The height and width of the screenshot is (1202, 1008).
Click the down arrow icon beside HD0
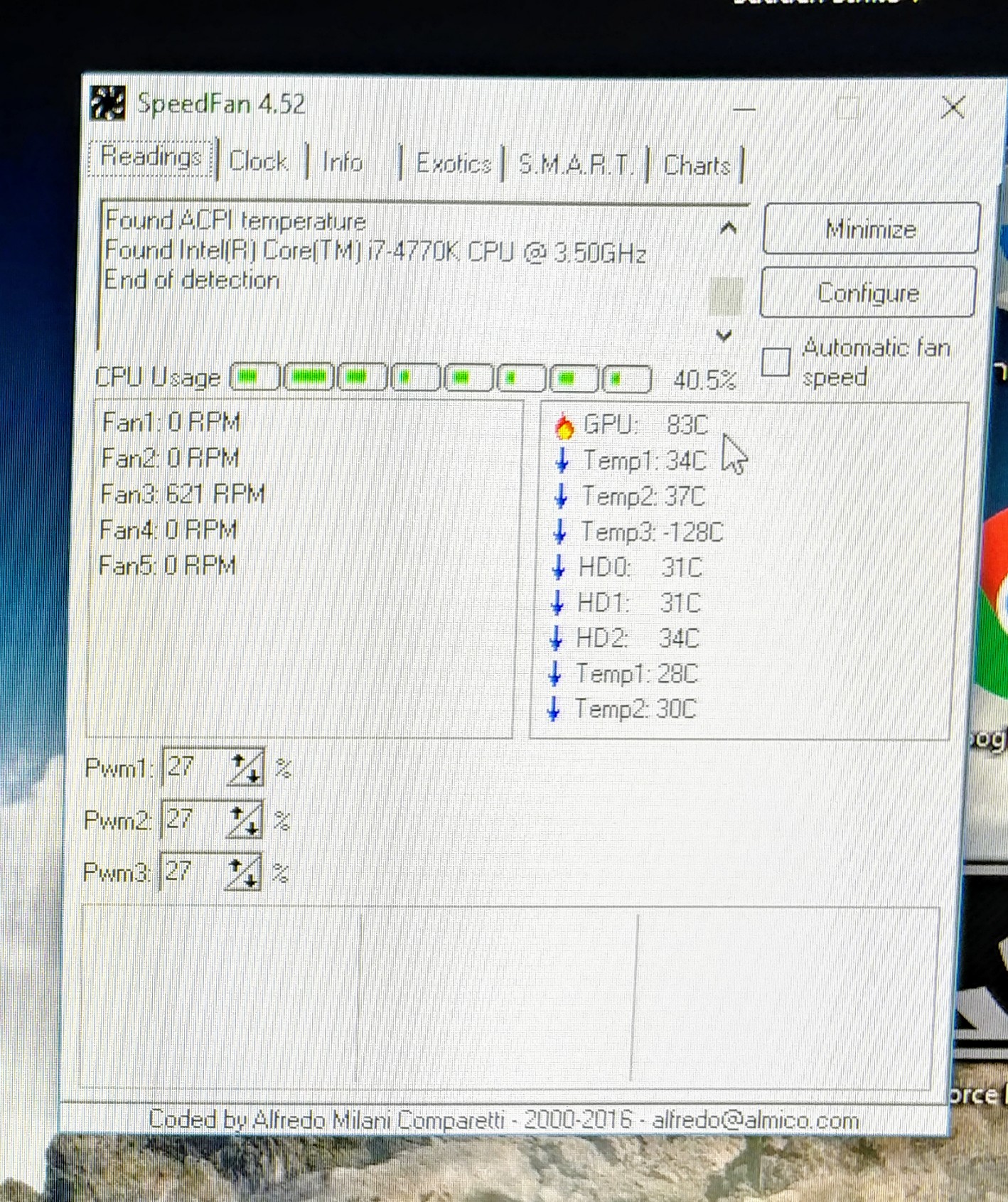pyautogui.click(x=558, y=567)
